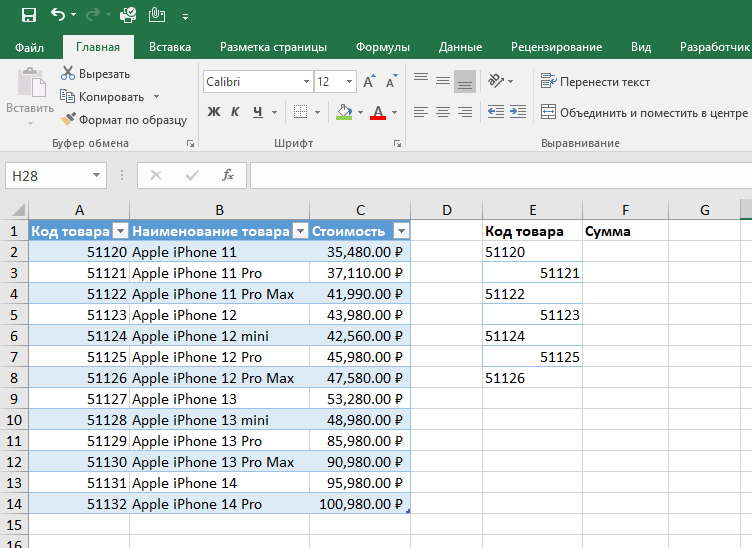The image size is (752, 548).
Task: Click Increase Indent icon
Action: 518,112
